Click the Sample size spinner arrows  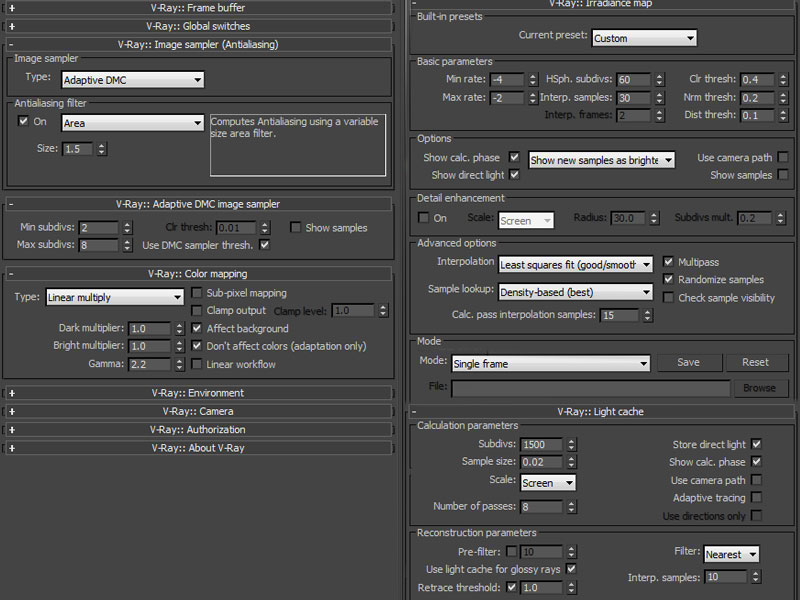coord(571,462)
